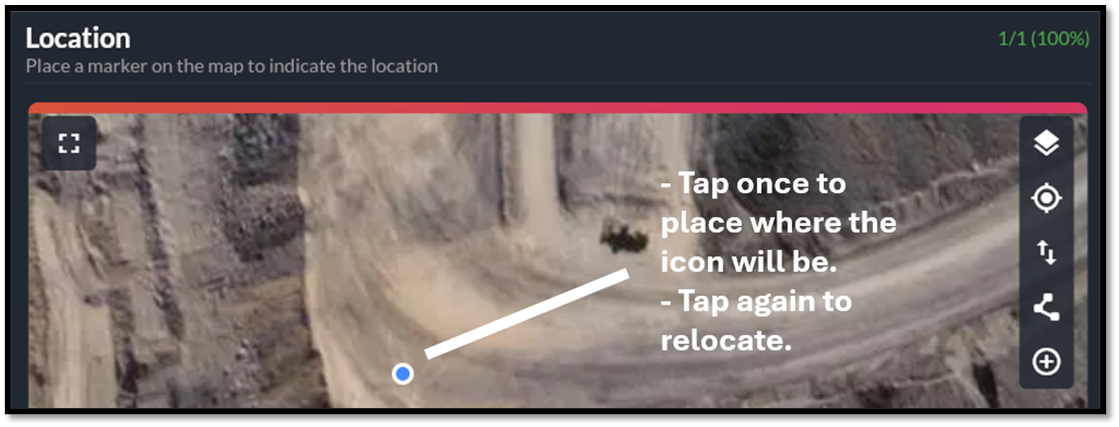Select the blue location marker dot
The image size is (1119, 427).
[402, 373]
